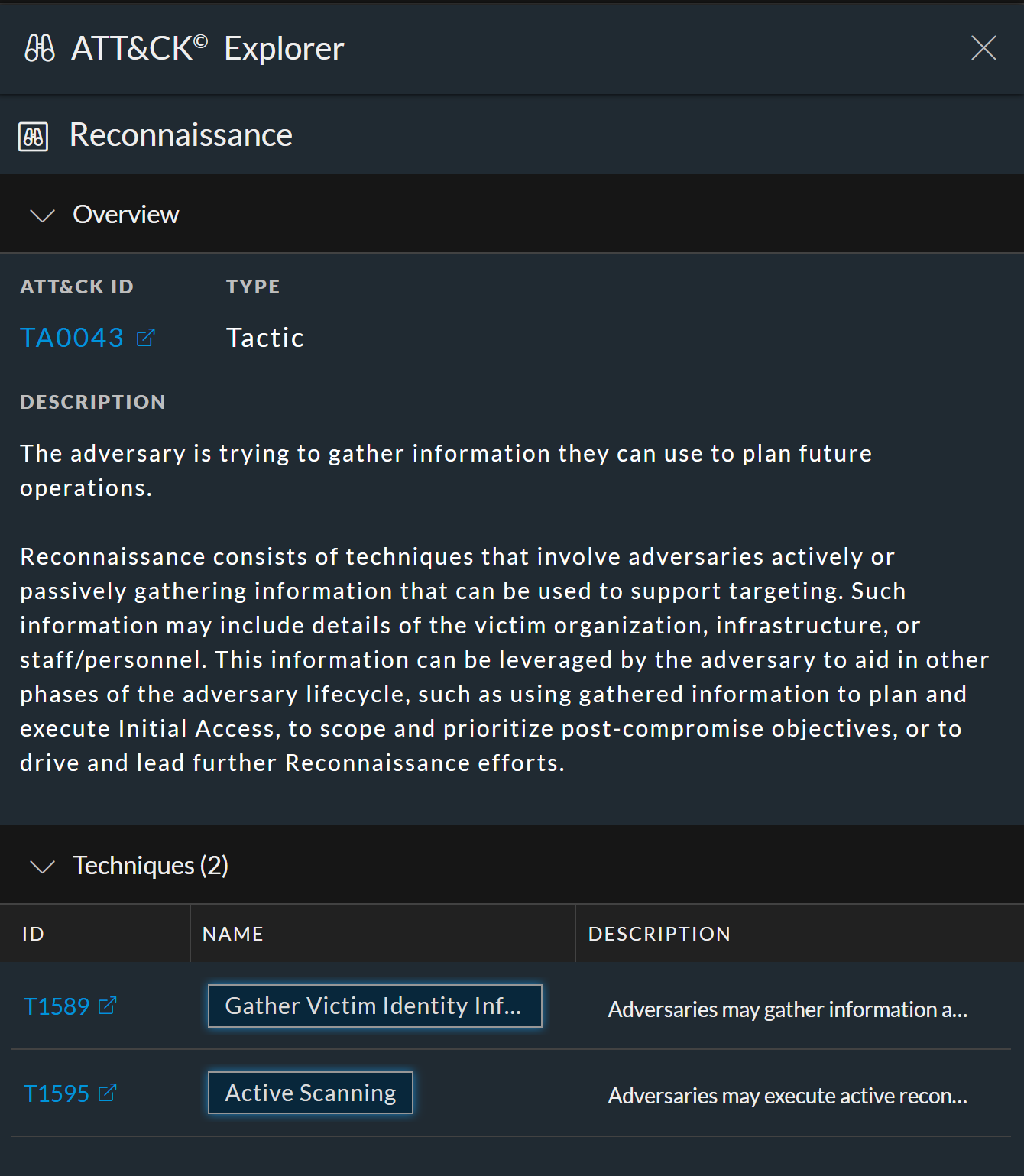This screenshot has height=1176, width=1024.
Task: Collapse the Techniques (2) section
Action: pyautogui.click(x=44, y=866)
